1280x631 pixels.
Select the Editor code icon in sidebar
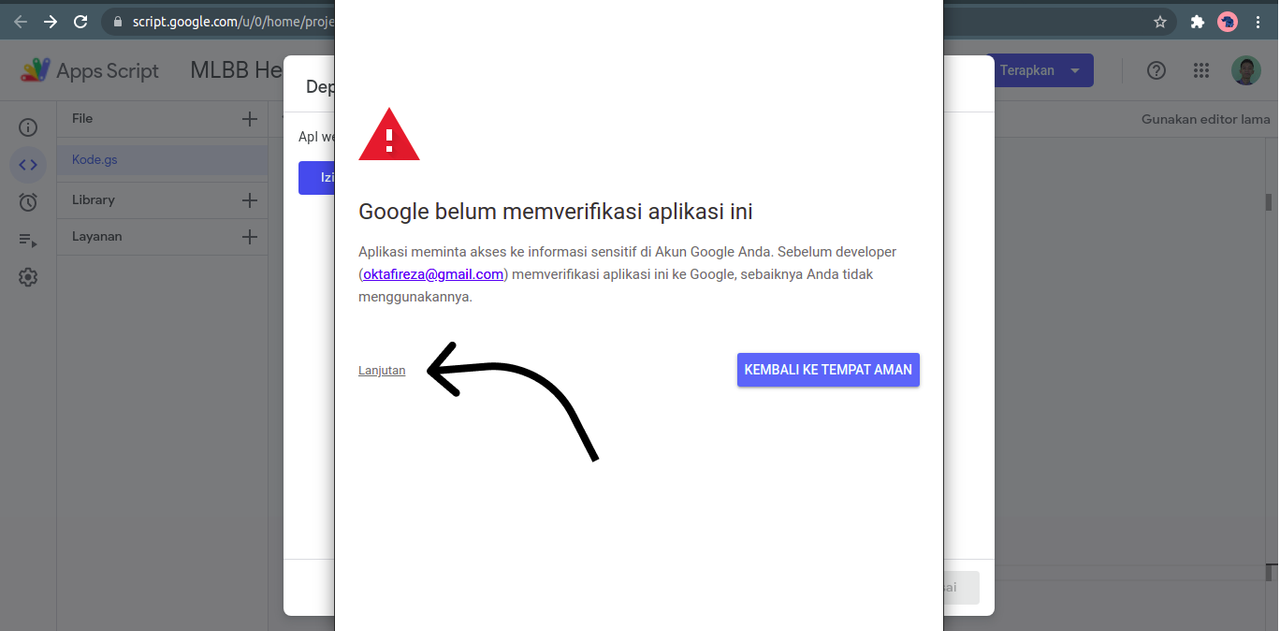(x=28, y=164)
